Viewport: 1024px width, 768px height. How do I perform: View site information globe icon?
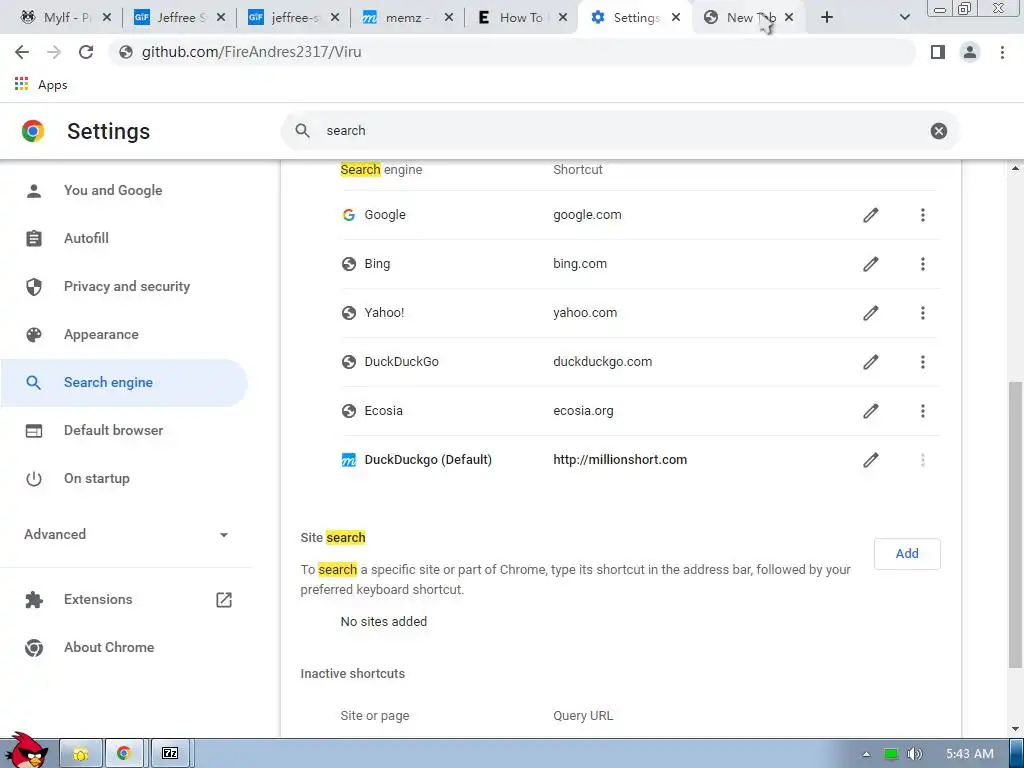(x=125, y=52)
